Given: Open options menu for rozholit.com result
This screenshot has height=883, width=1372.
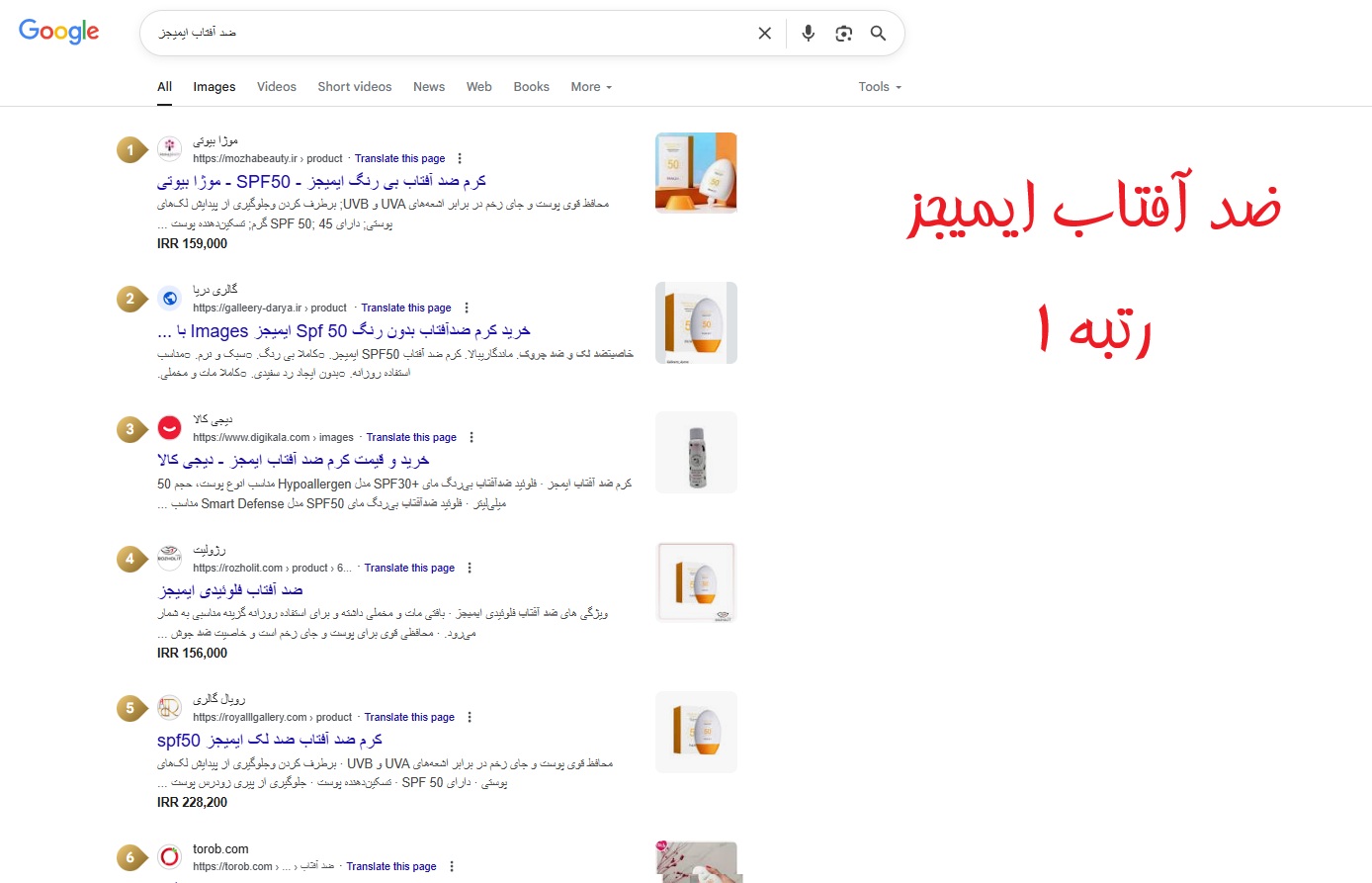Looking at the screenshot, I should click(x=470, y=568).
